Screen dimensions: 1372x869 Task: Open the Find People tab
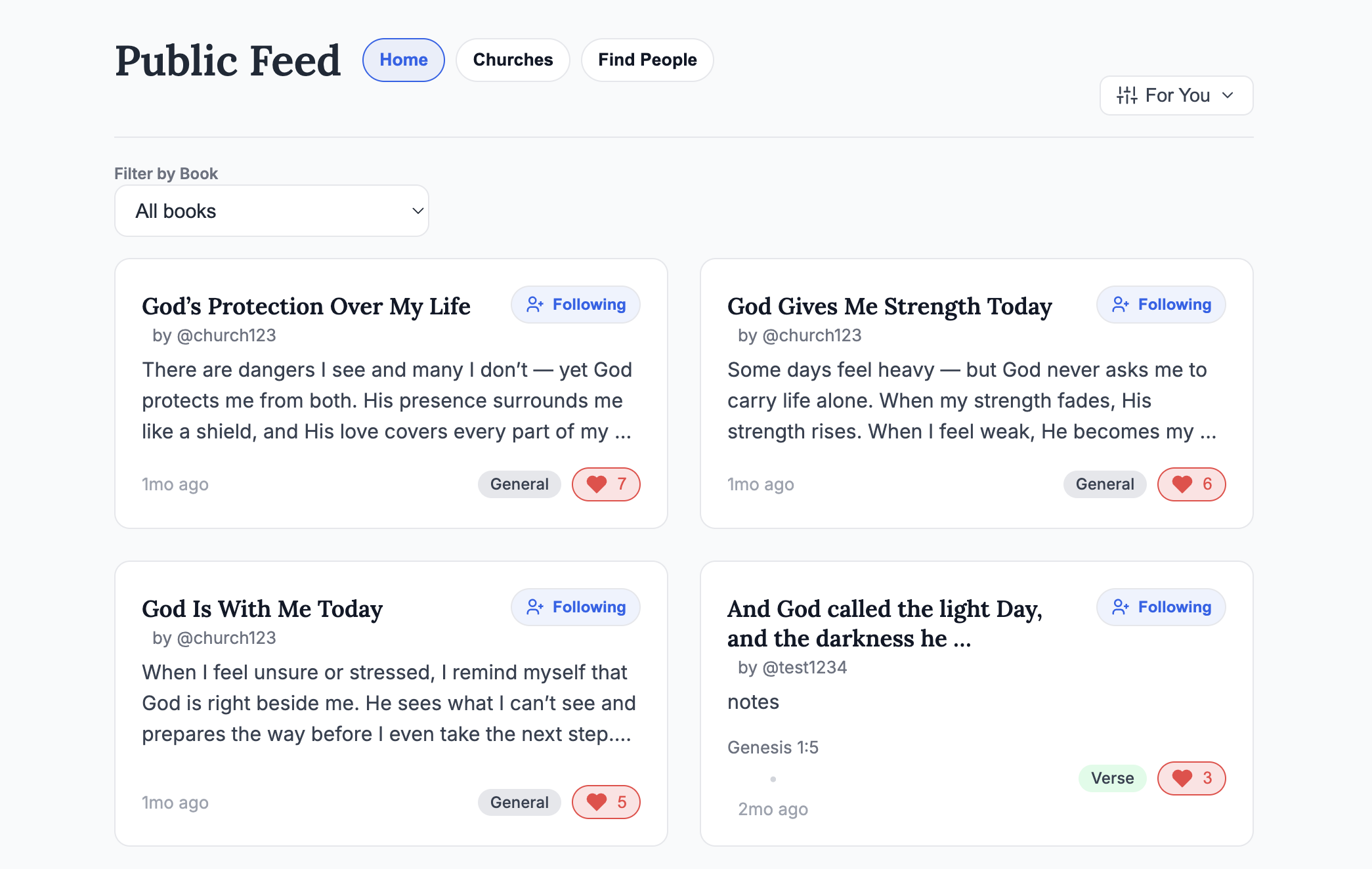[x=647, y=60]
